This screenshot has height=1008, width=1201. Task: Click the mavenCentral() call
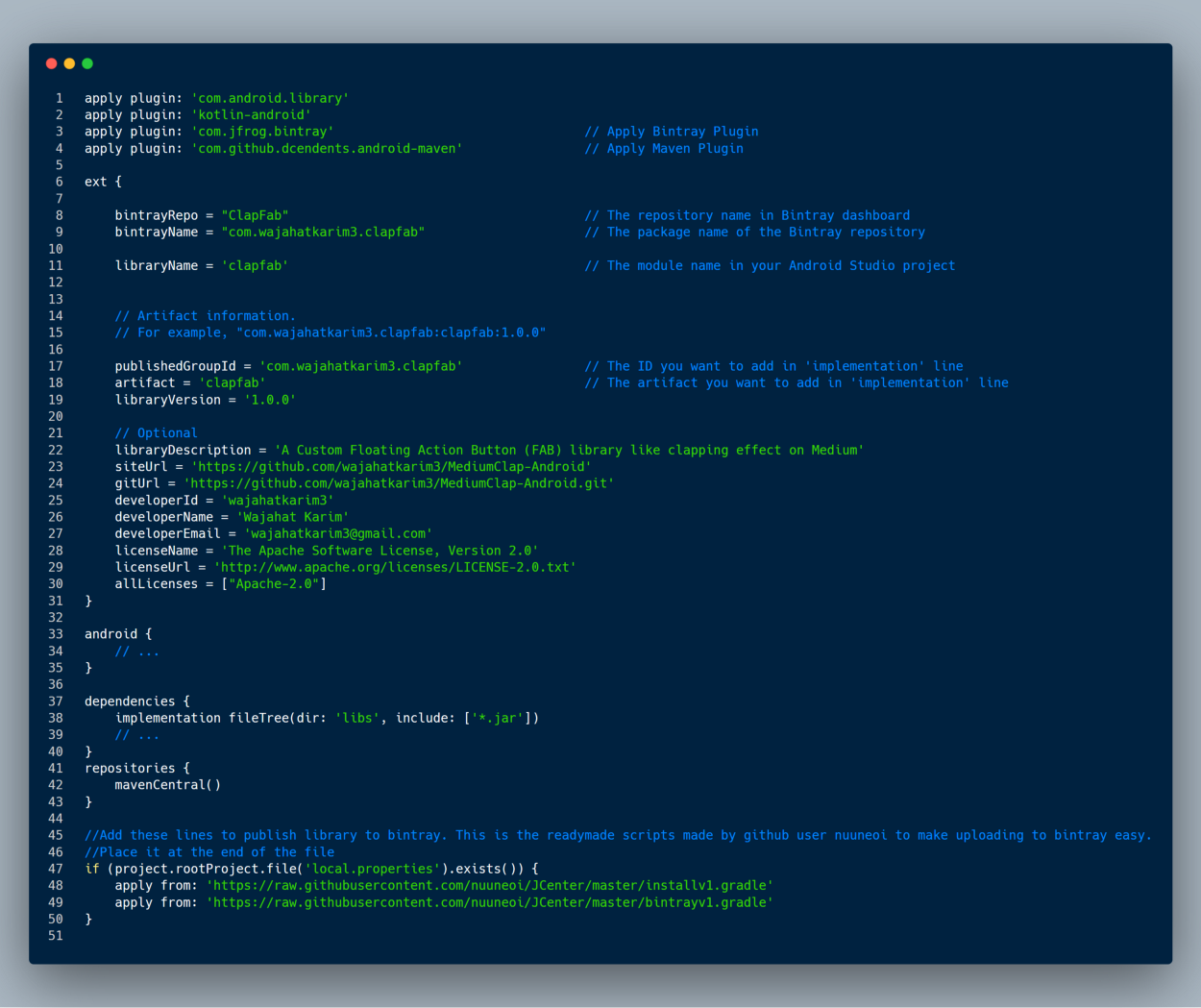(x=168, y=785)
